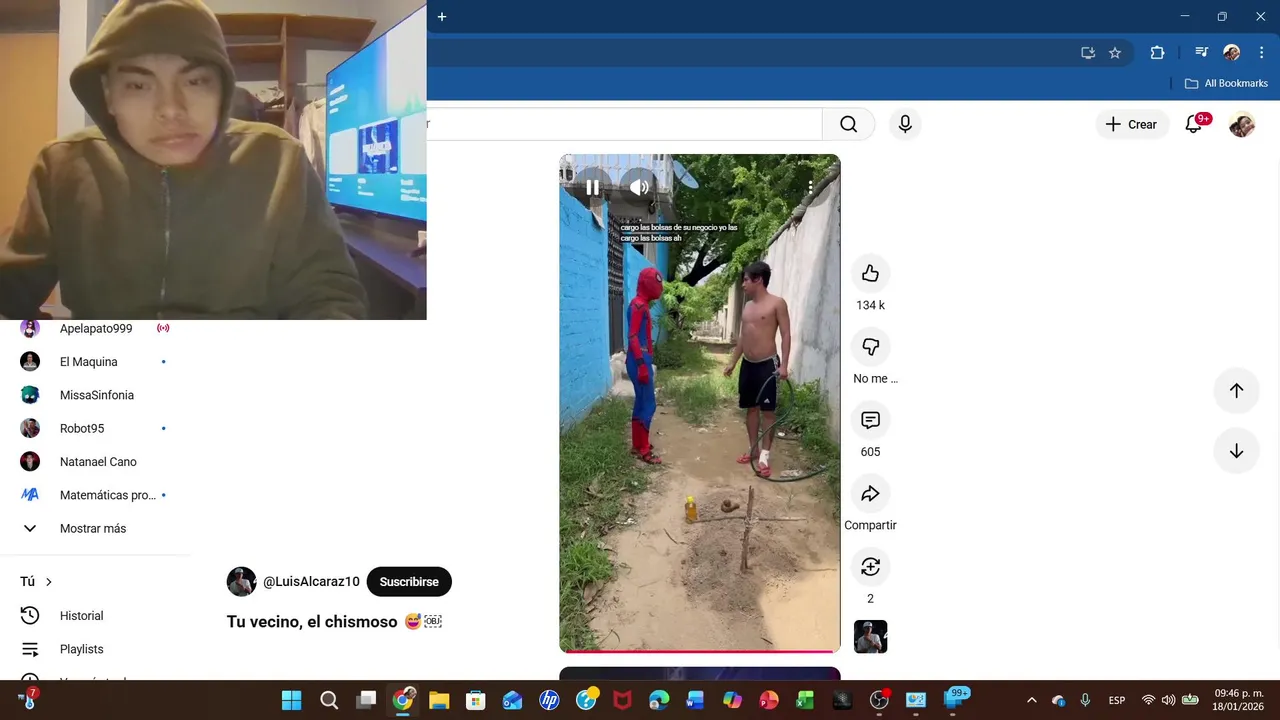1280x720 pixels.
Task: Click the YouTube search magnifier button
Action: click(848, 124)
